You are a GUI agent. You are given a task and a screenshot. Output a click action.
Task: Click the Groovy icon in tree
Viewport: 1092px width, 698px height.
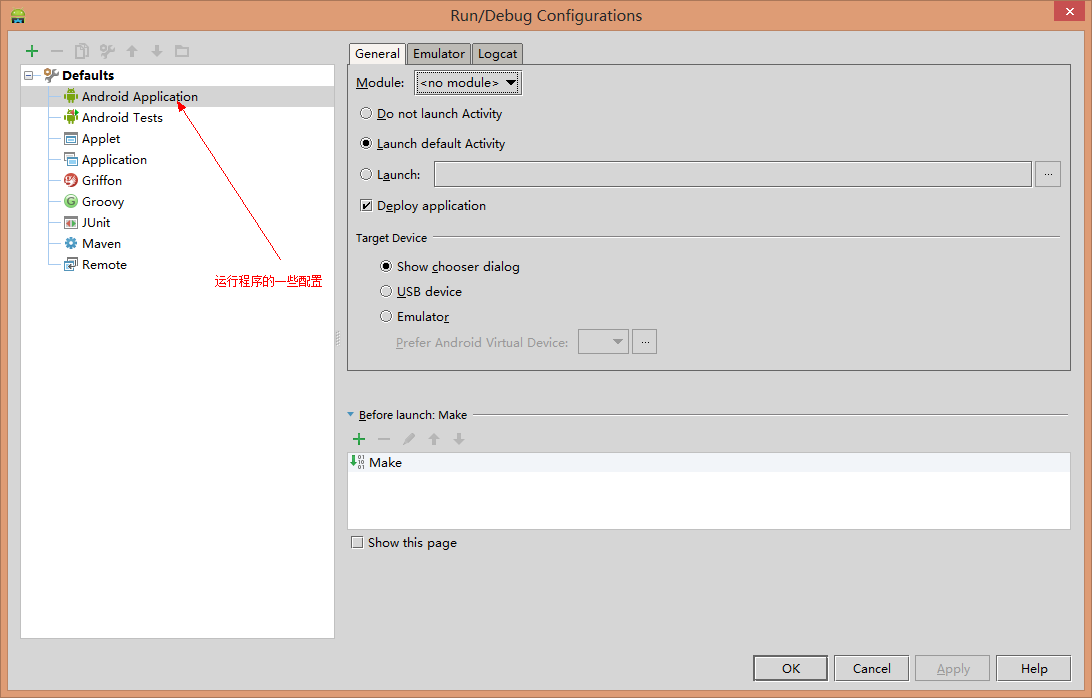71,201
